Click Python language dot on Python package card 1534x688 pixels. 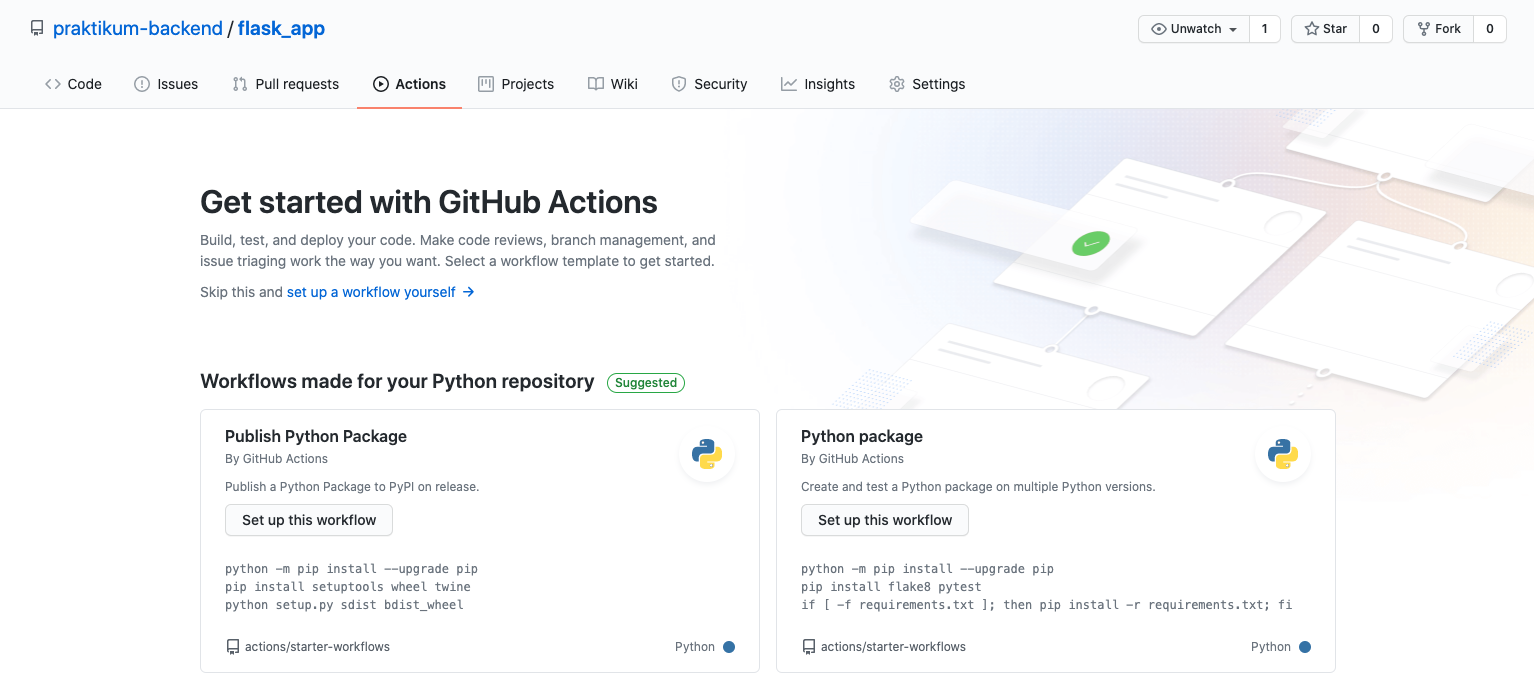(x=1305, y=647)
